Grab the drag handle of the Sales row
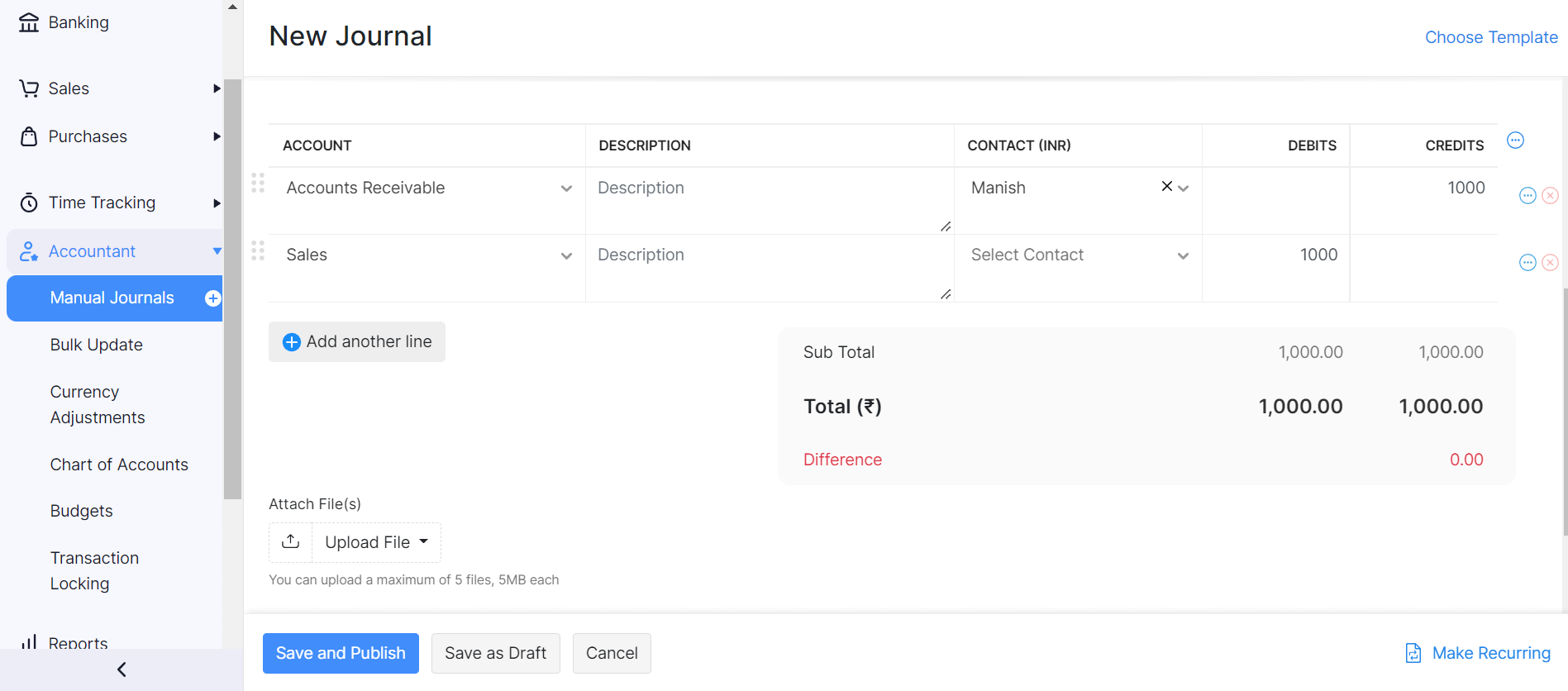Image resolution: width=1568 pixels, height=691 pixels. (258, 250)
